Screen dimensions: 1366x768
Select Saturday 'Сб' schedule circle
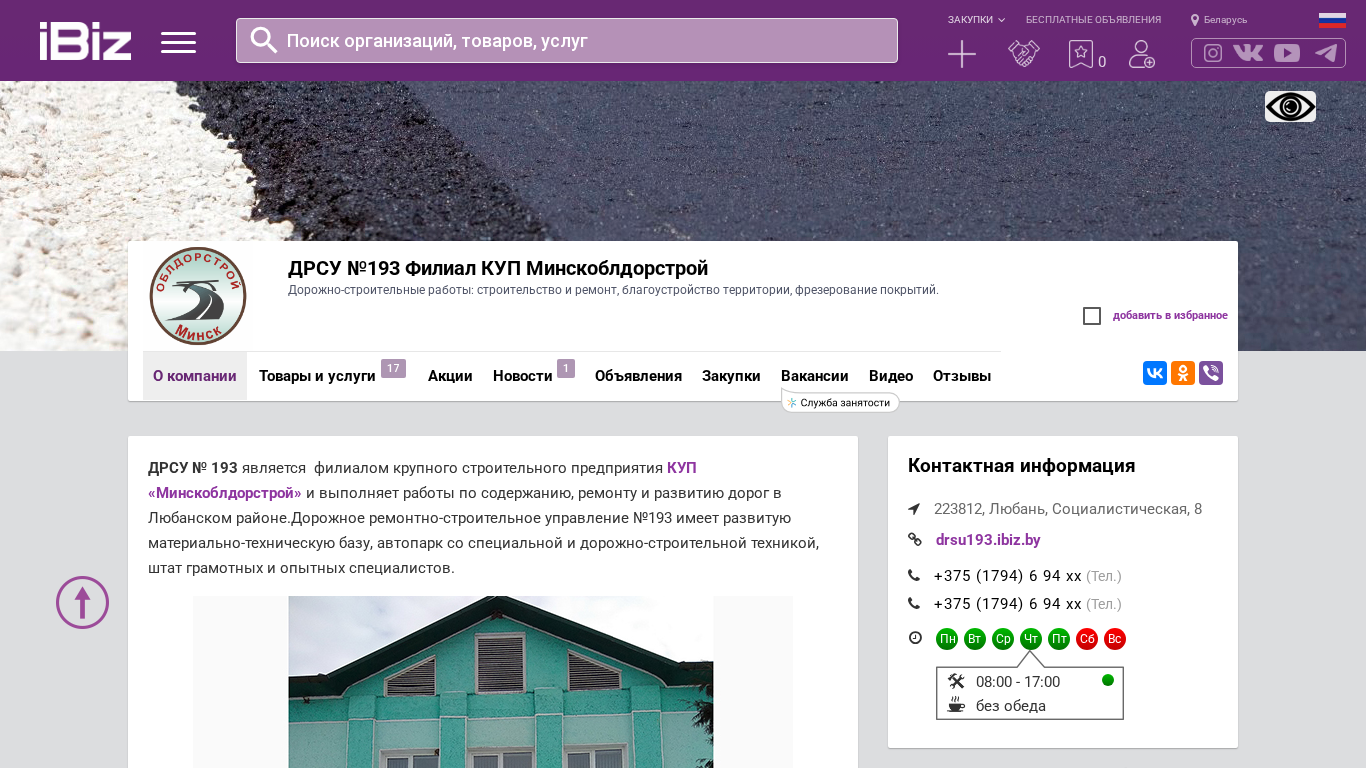tap(1087, 639)
